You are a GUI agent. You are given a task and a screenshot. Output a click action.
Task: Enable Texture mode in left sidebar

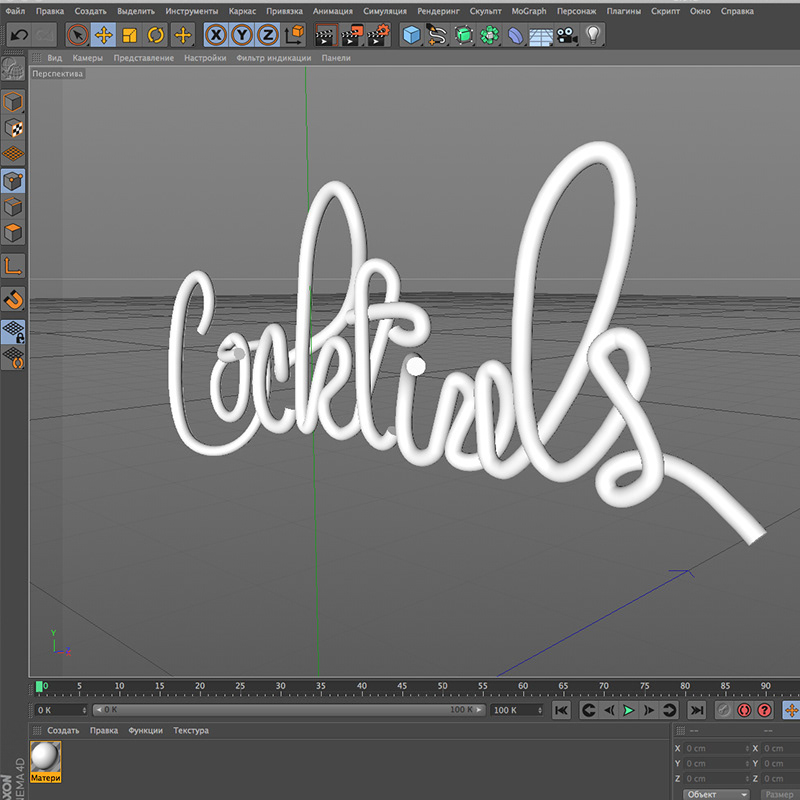tap(13, 128)
